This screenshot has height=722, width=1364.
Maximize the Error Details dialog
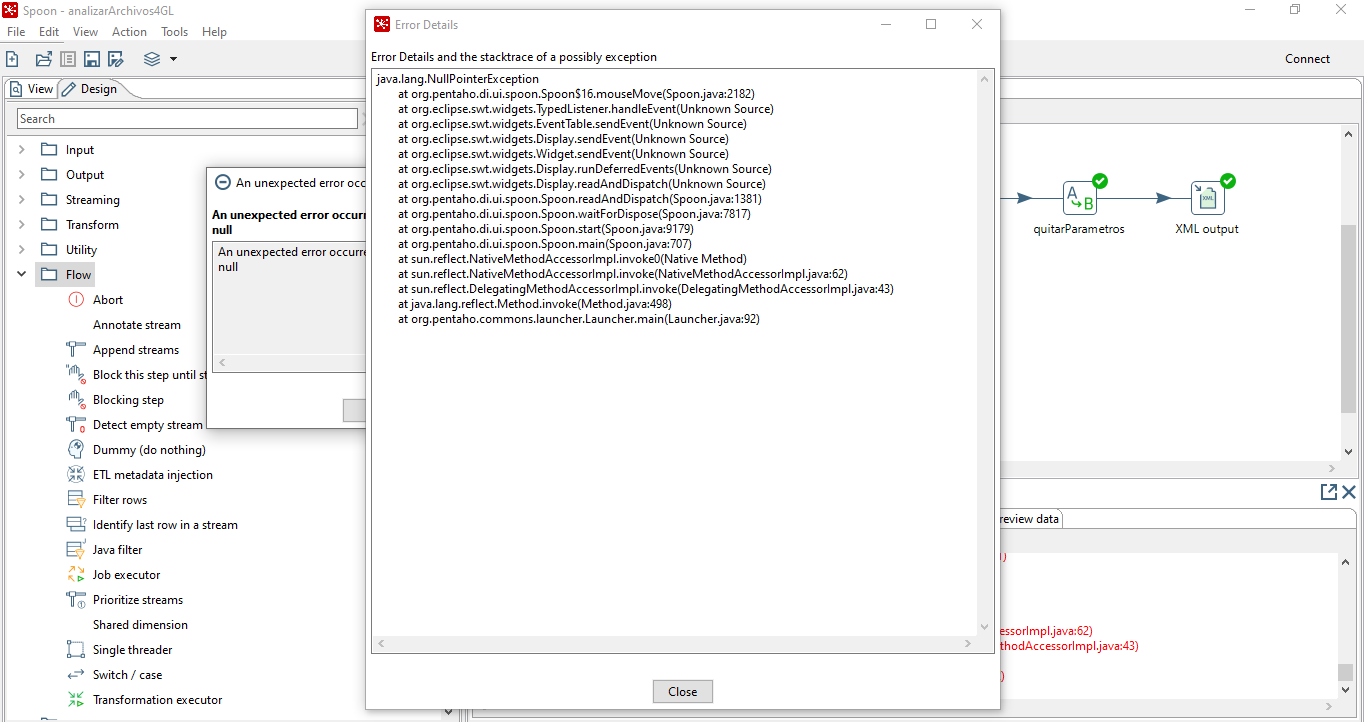click(931, 24)
